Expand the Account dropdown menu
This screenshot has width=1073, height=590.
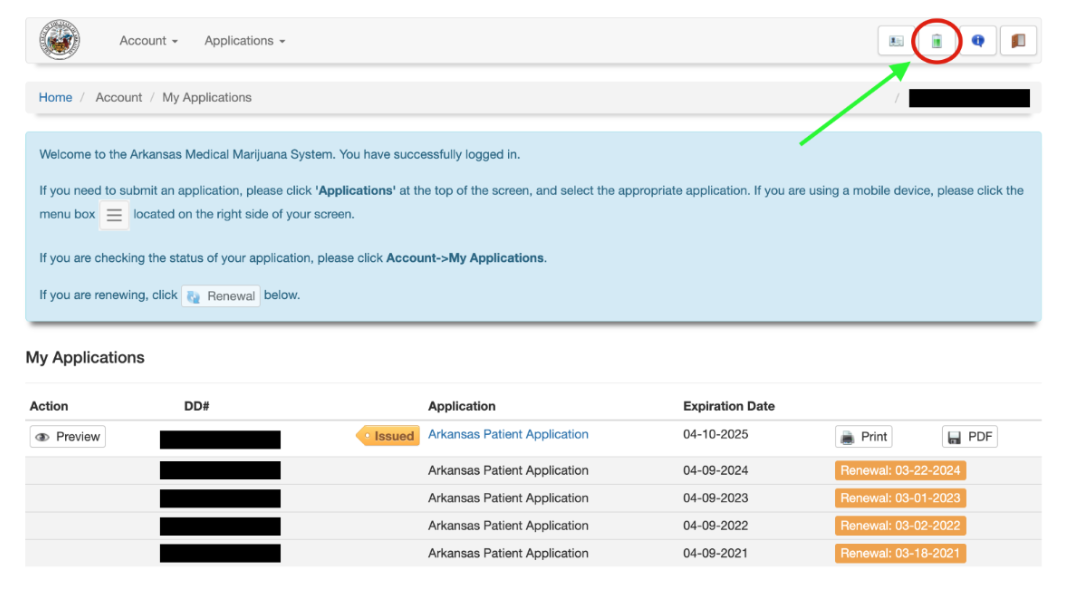148,41
